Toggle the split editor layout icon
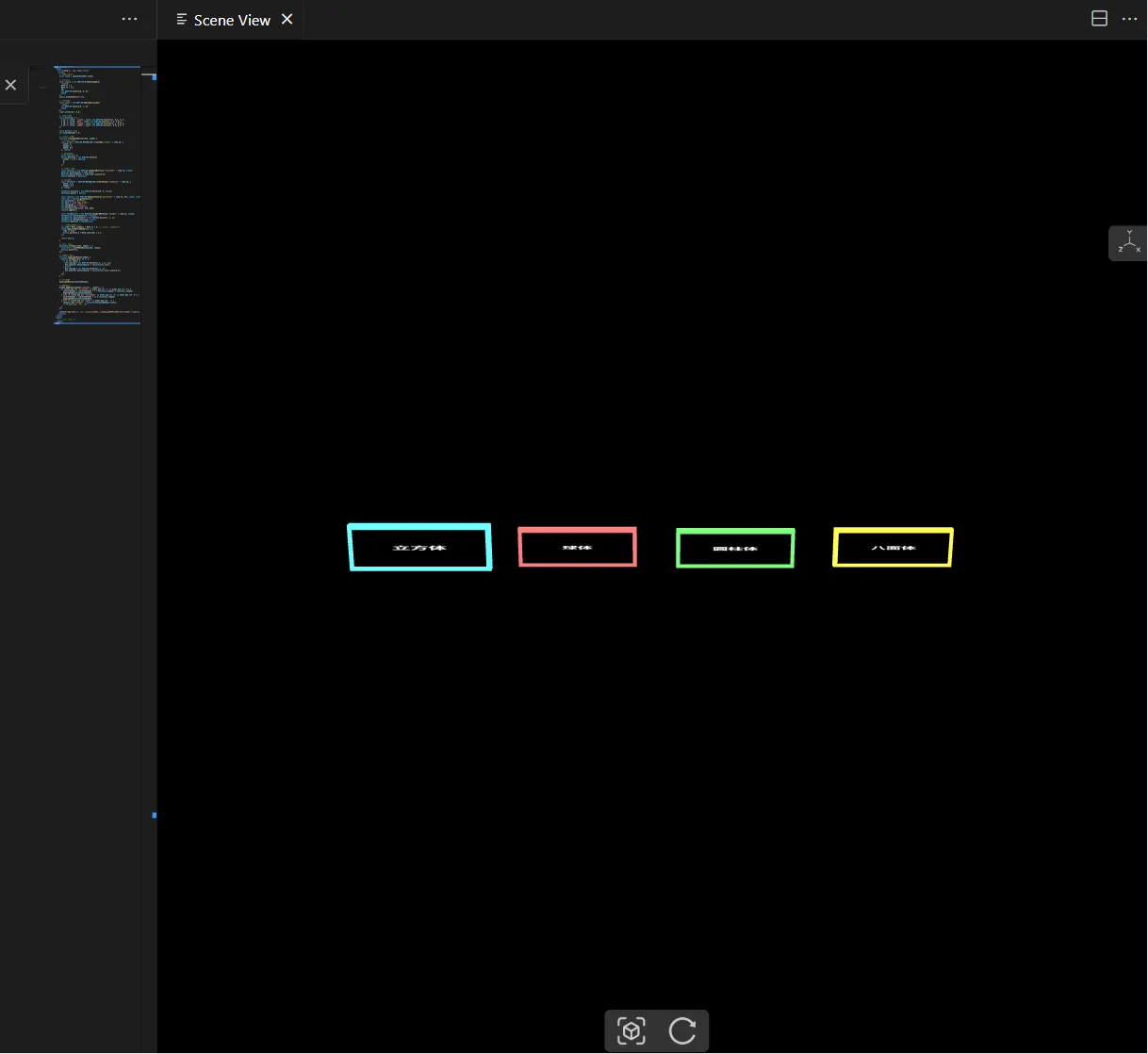 [1099, 19]
